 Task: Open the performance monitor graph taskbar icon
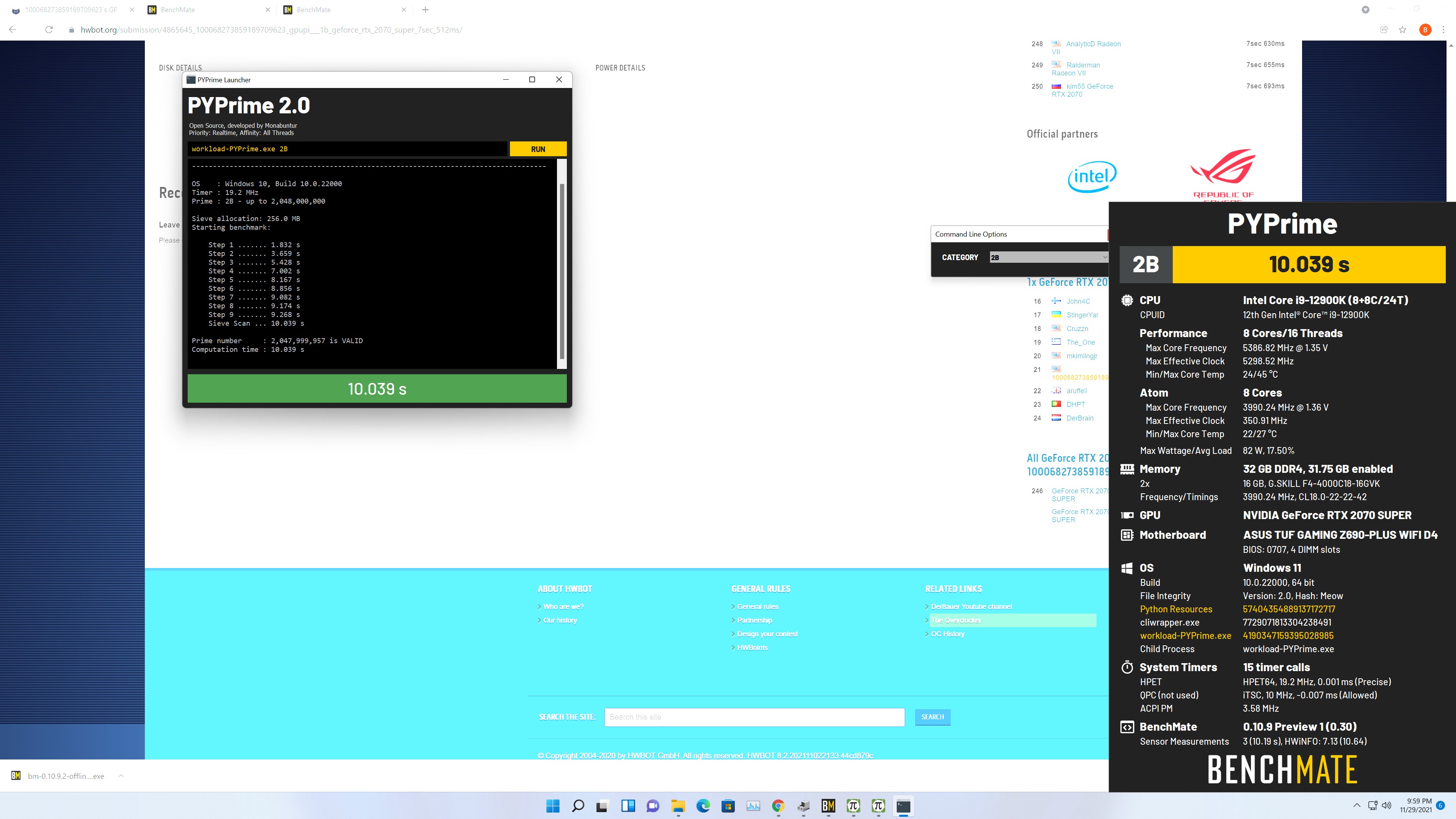pos(753,806)
